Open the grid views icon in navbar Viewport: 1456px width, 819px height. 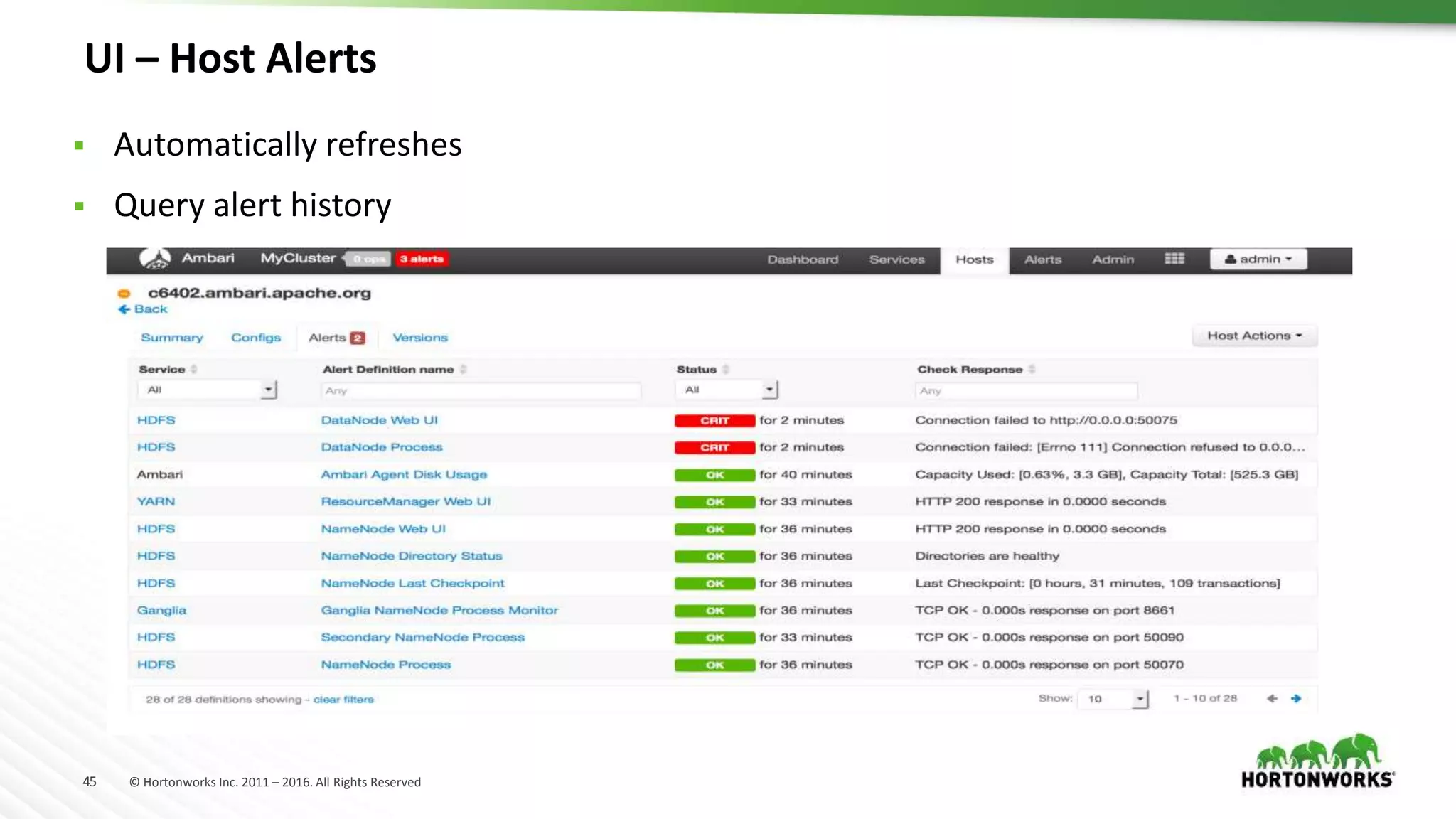coord(1174,259)
